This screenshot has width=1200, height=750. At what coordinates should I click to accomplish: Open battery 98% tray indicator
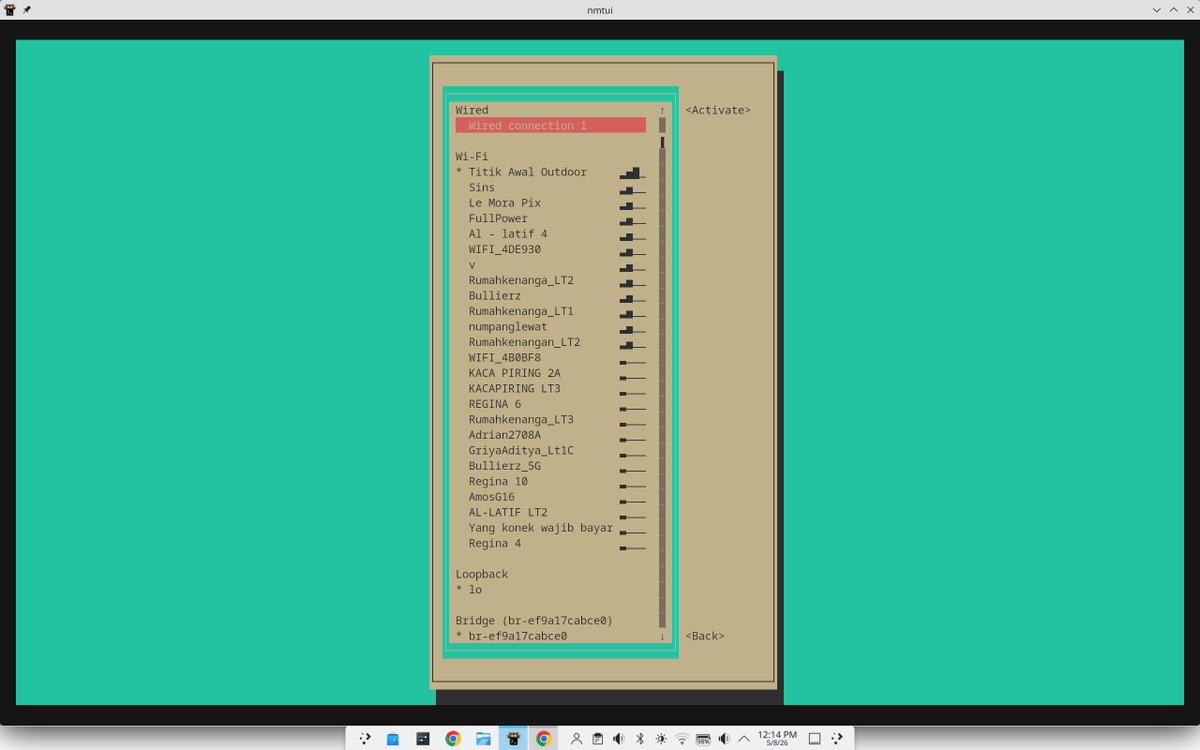703,739
